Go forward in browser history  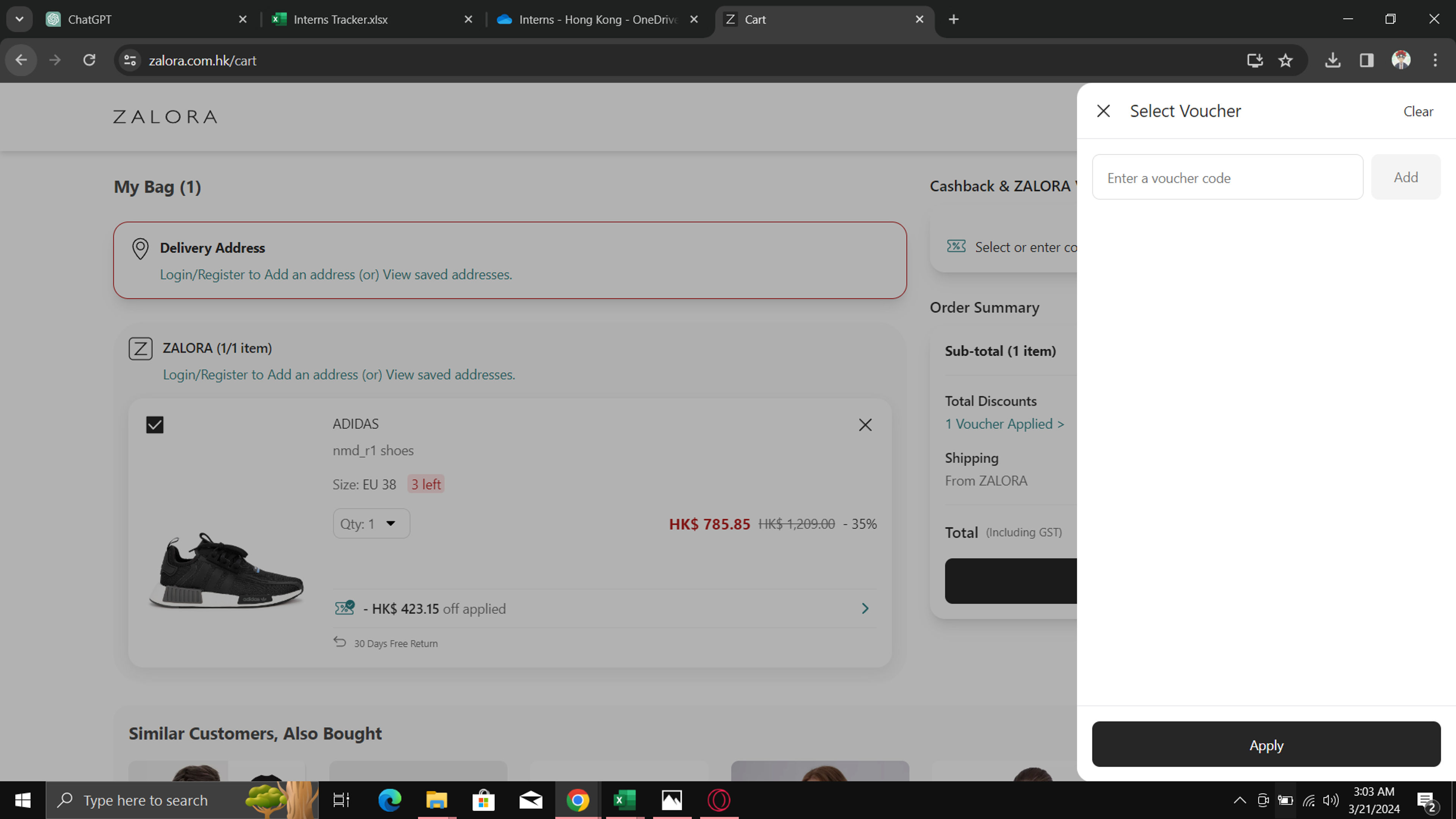[x=55, y=60]
